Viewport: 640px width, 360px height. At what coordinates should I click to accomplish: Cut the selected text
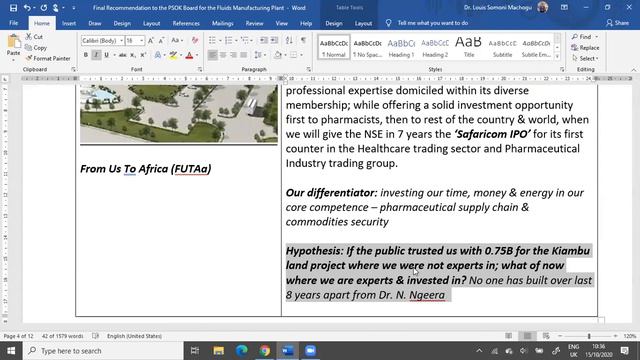pos(34,37)
